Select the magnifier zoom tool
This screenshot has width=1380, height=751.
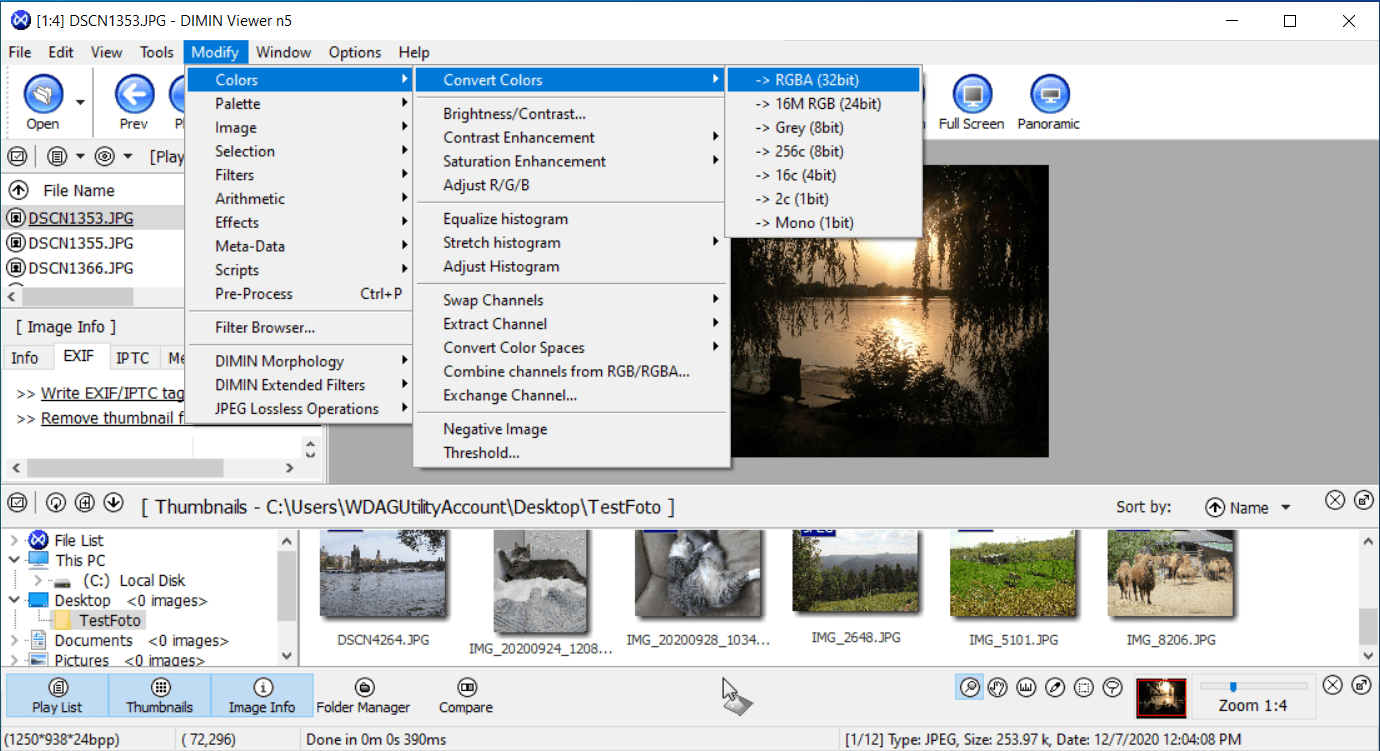(968, 688)
